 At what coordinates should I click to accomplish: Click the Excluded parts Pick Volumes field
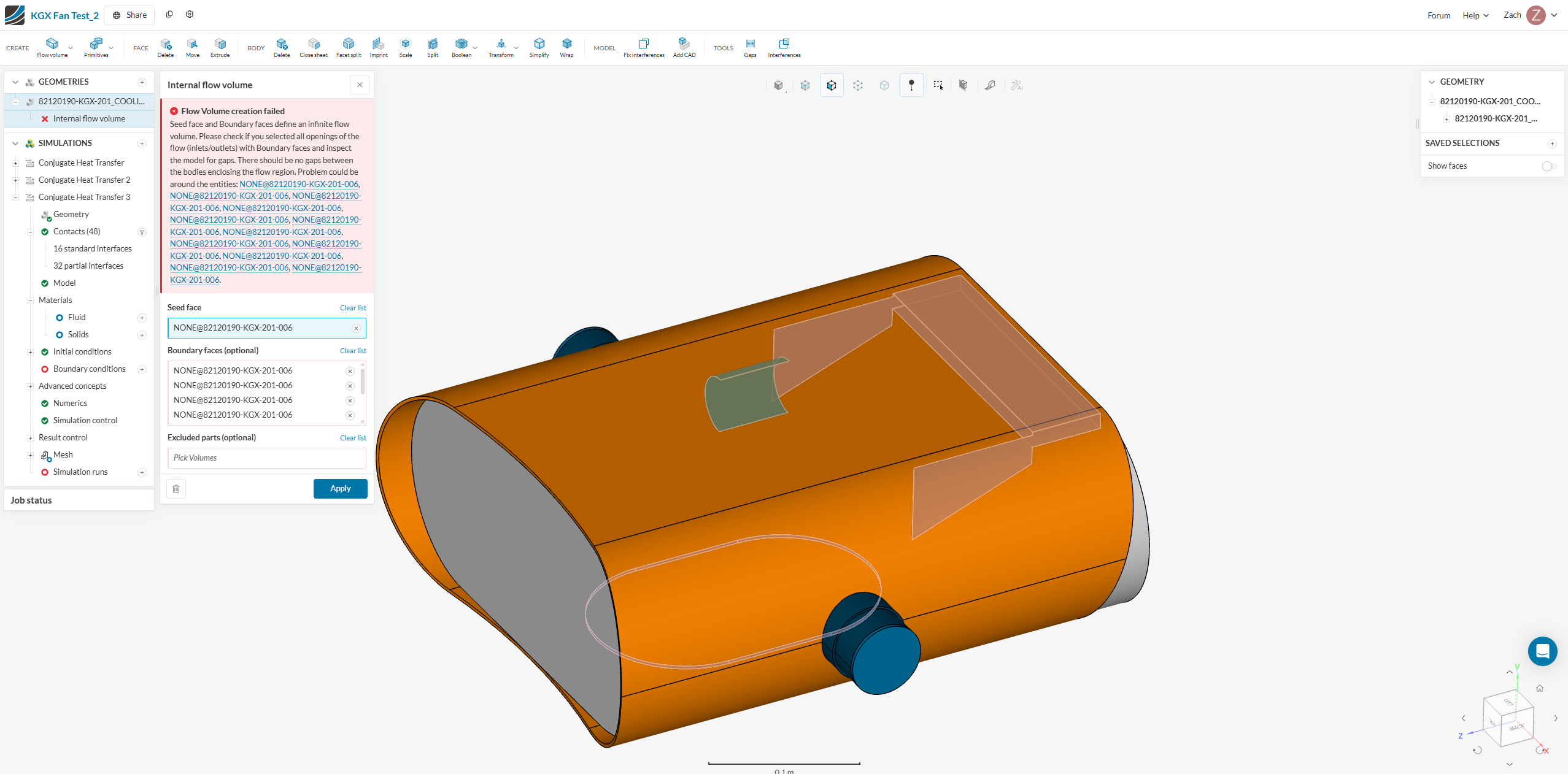tap(266, 458)
